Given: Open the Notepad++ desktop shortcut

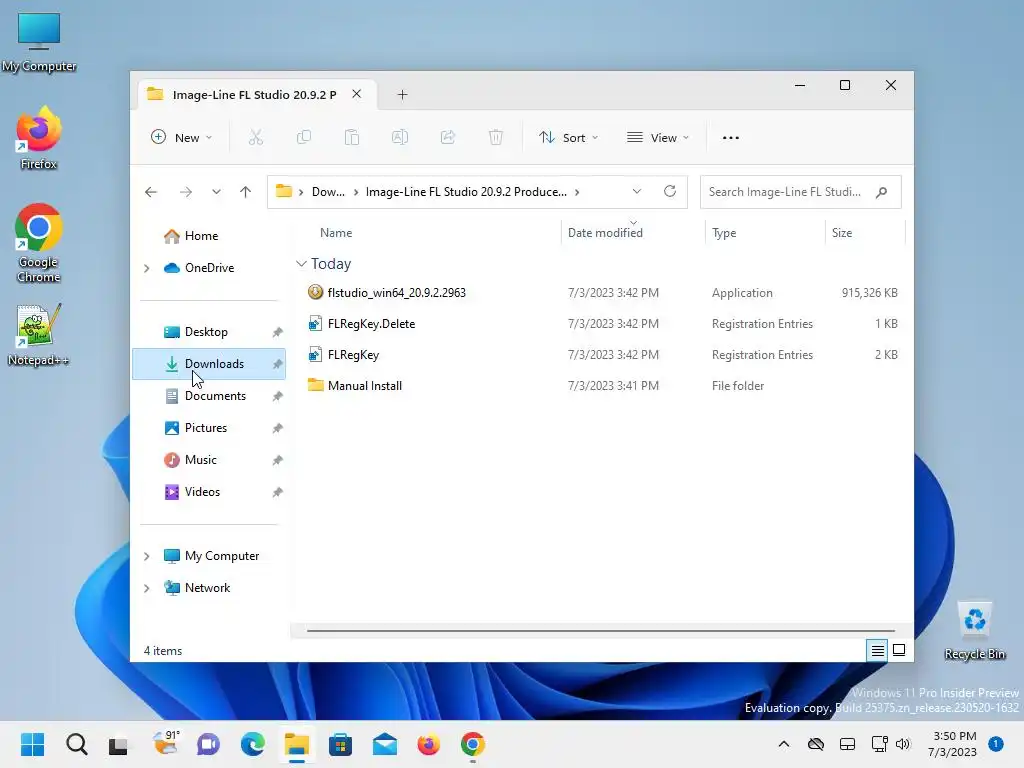Looking at the screenshot, I should coord(39,334).
